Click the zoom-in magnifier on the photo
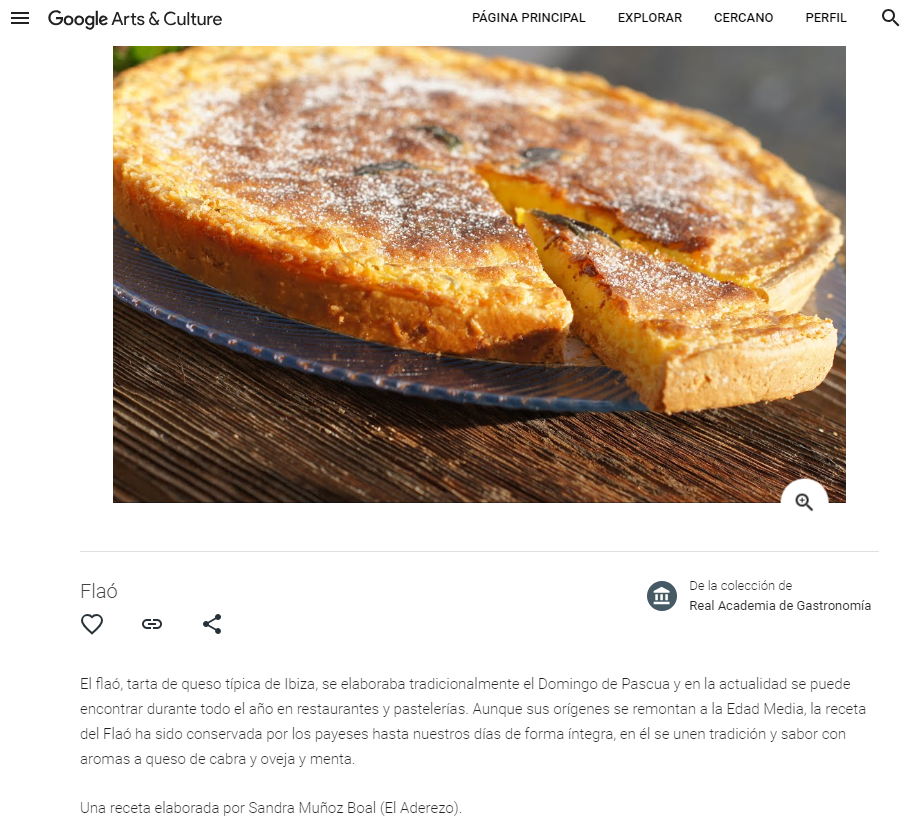 [804, 501]
